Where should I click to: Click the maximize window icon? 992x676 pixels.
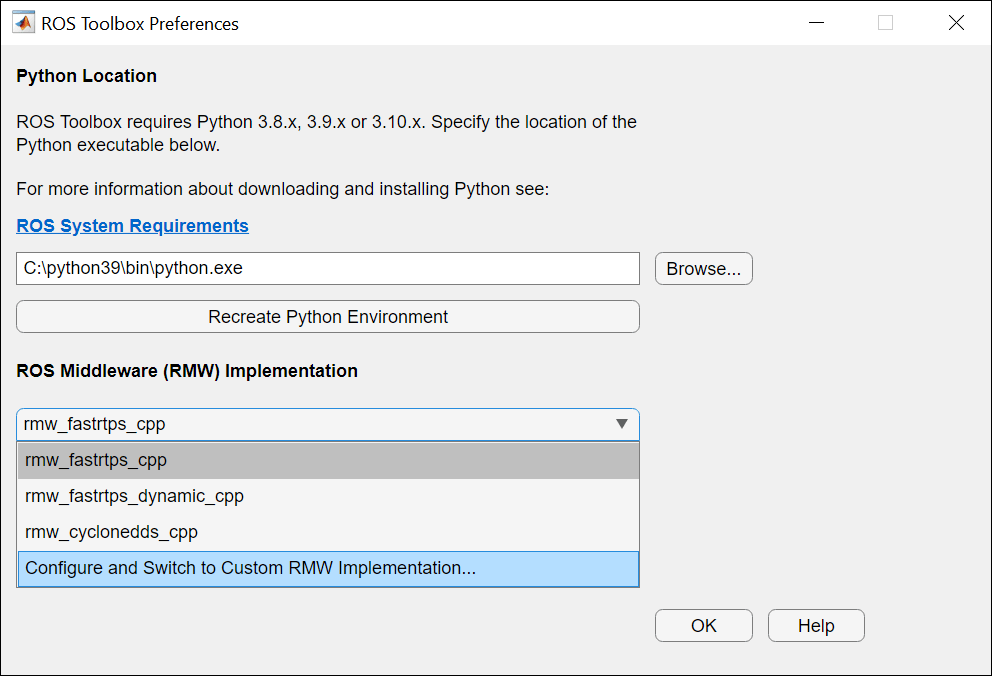tap(886, 23)
